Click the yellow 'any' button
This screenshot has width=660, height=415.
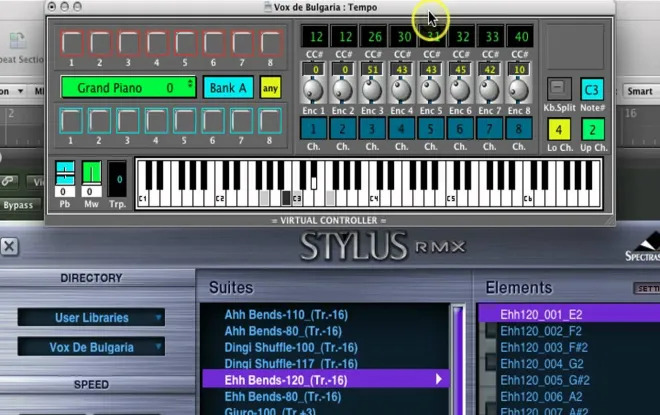[270, 88]
